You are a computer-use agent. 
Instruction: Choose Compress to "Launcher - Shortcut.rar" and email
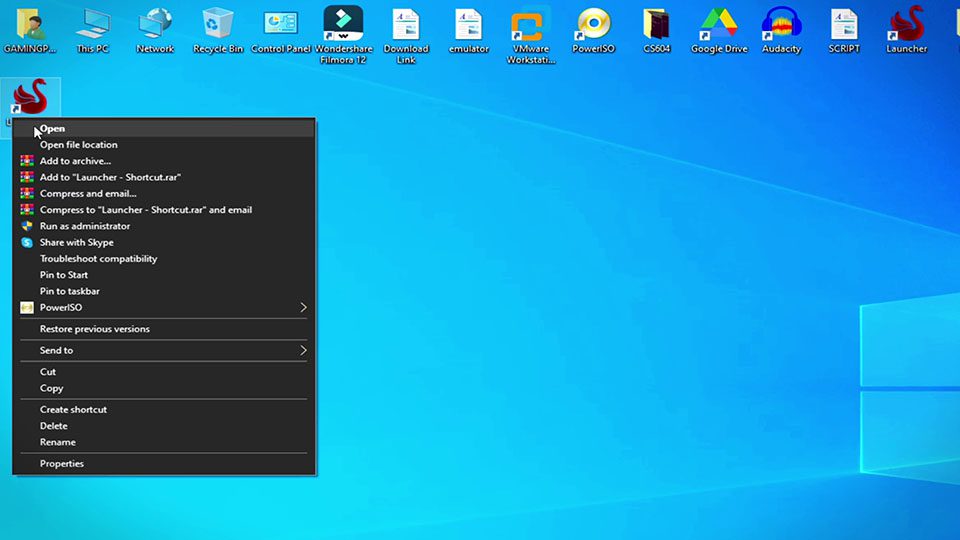point(164,209)
